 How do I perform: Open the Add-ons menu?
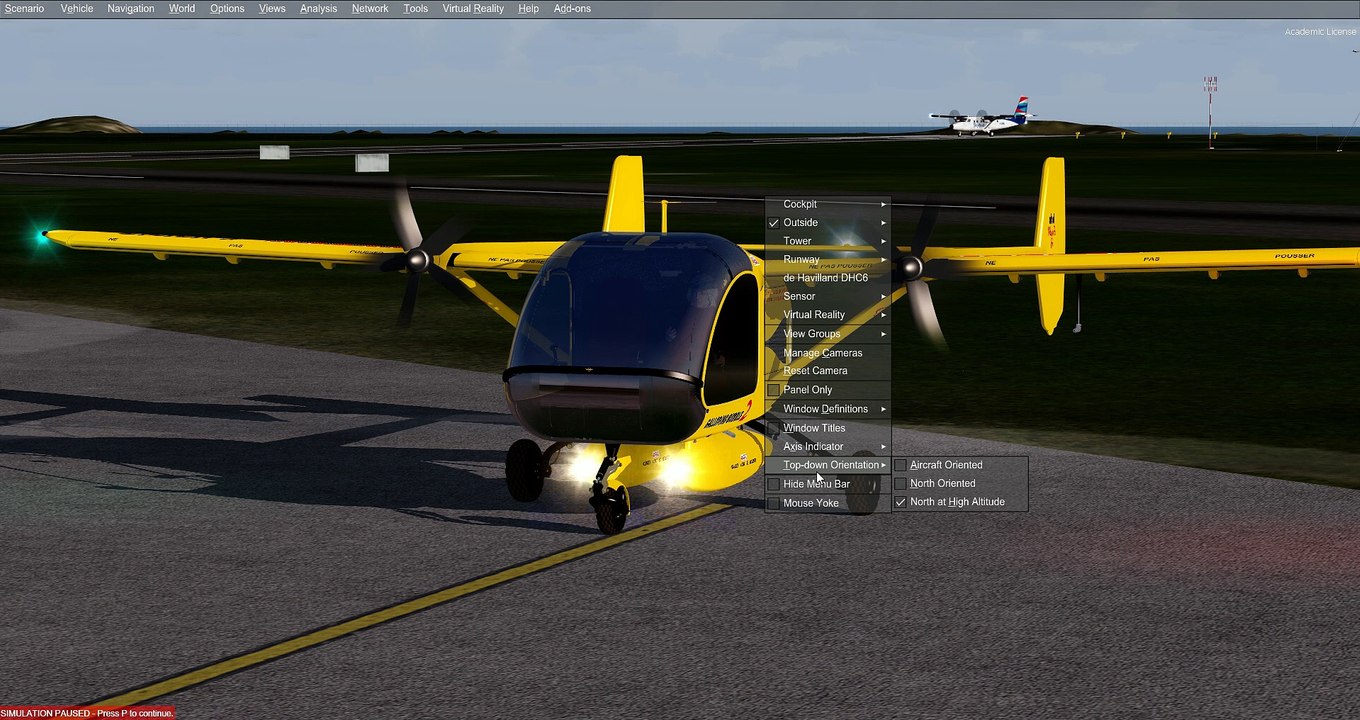point(572,8)
